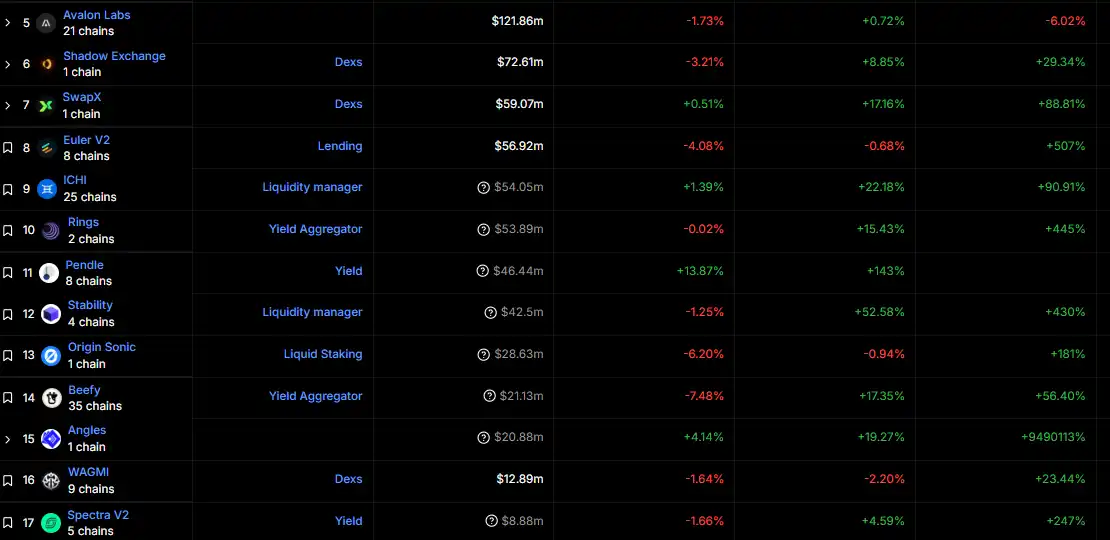Click the Pendle logo icon
This screenshot has height=540, width=1110.
49,273
